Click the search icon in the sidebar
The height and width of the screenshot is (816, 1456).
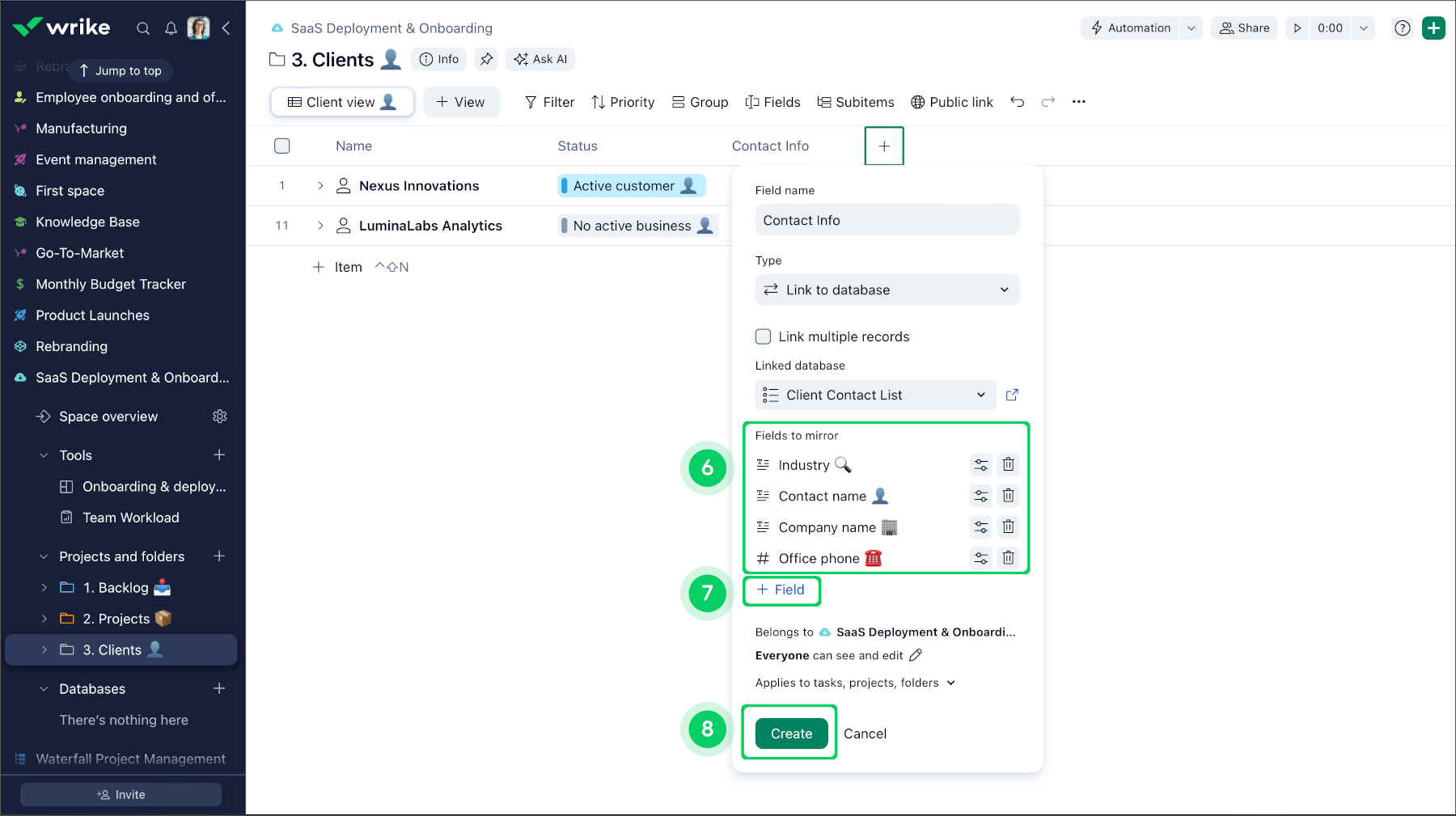143,27
